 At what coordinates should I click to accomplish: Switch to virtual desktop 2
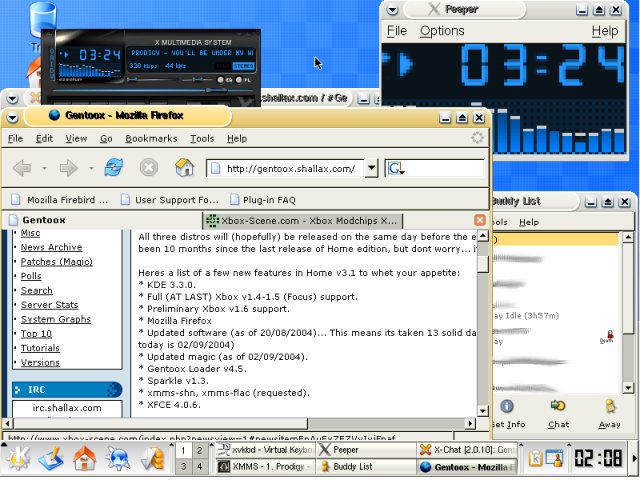tap(200, 451)
